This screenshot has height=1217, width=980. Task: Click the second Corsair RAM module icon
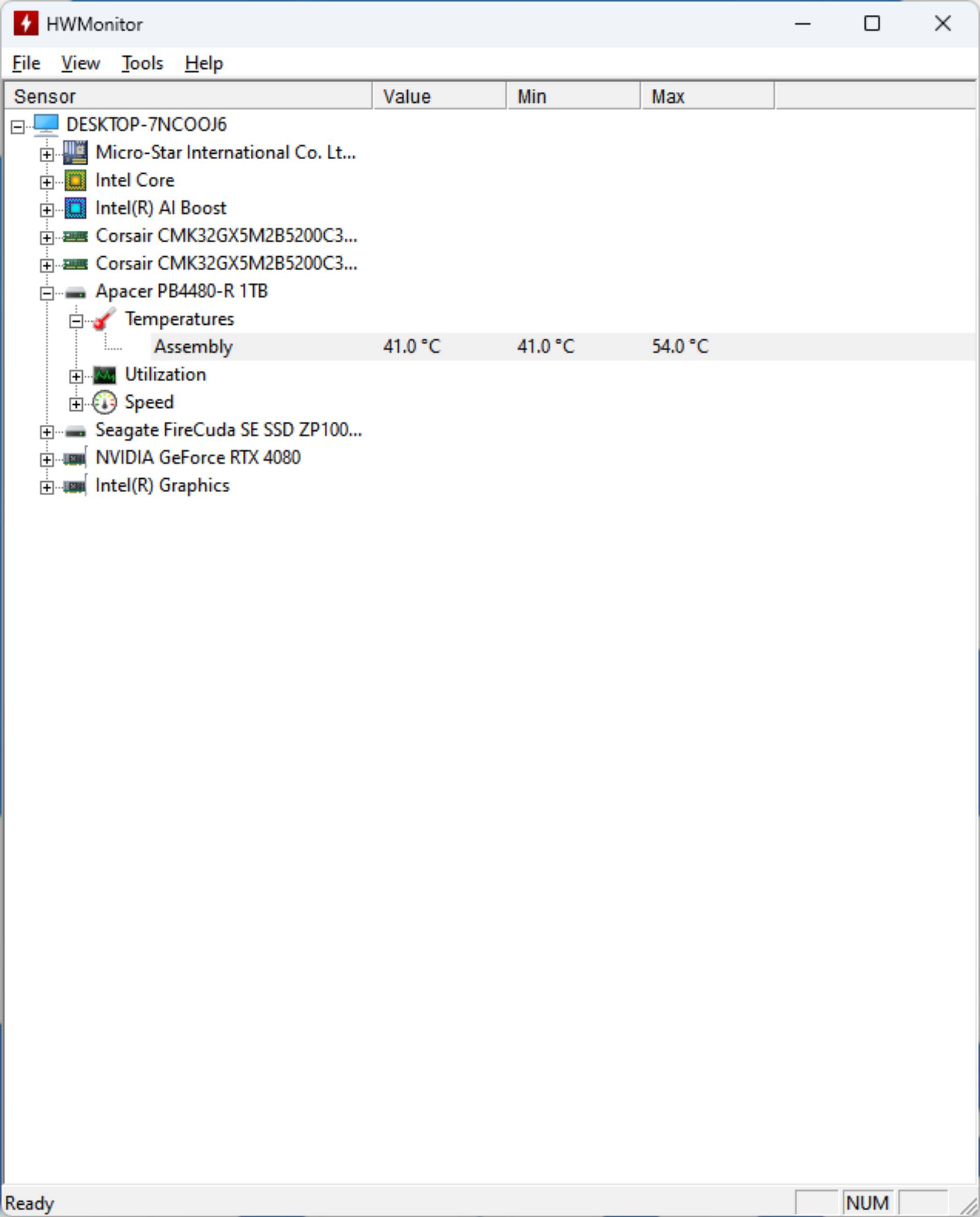pyautogui.click(x=75, y=263)
